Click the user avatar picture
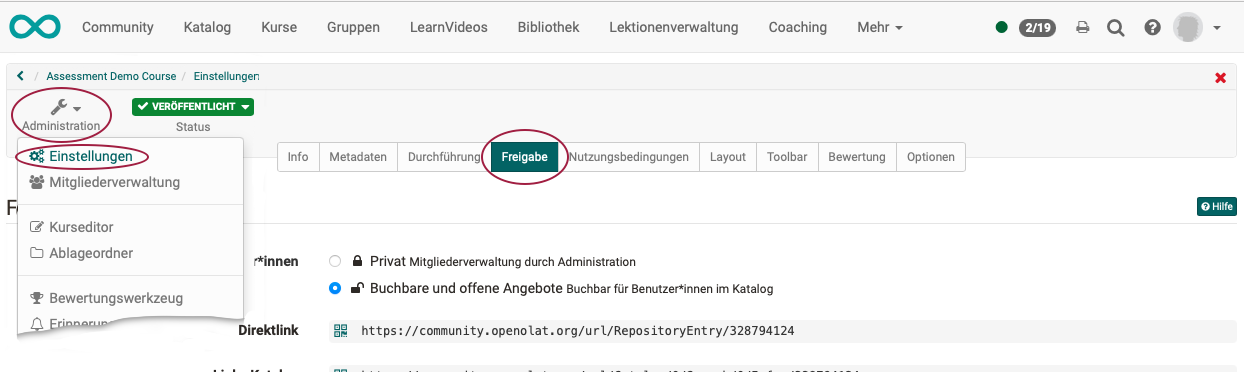Viewport: 1244px width, 372px height. point(1188,27)
